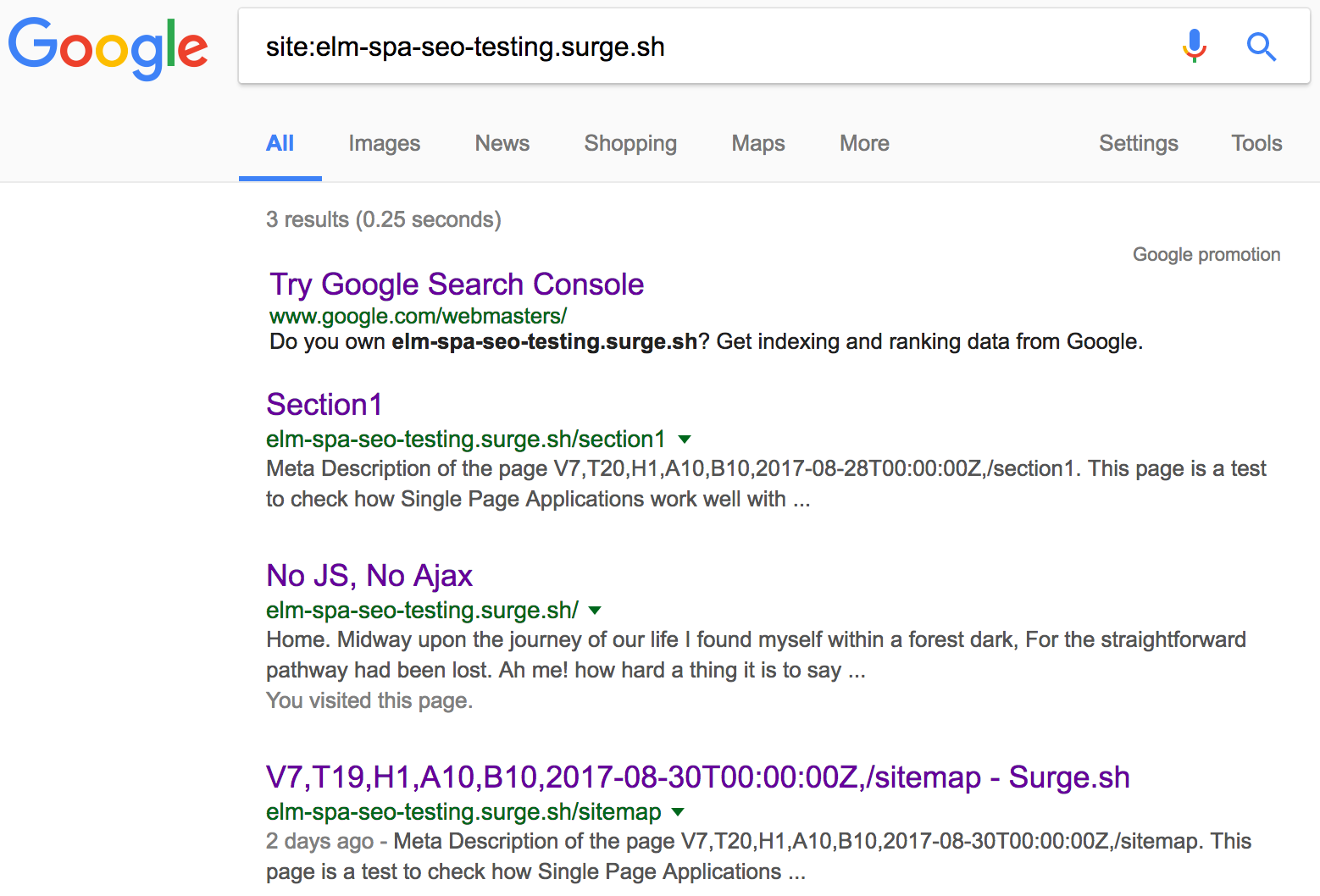The width and height of the screenshot is (1320, 896).
Task: Open the Section1 search result
Action: 324,405
